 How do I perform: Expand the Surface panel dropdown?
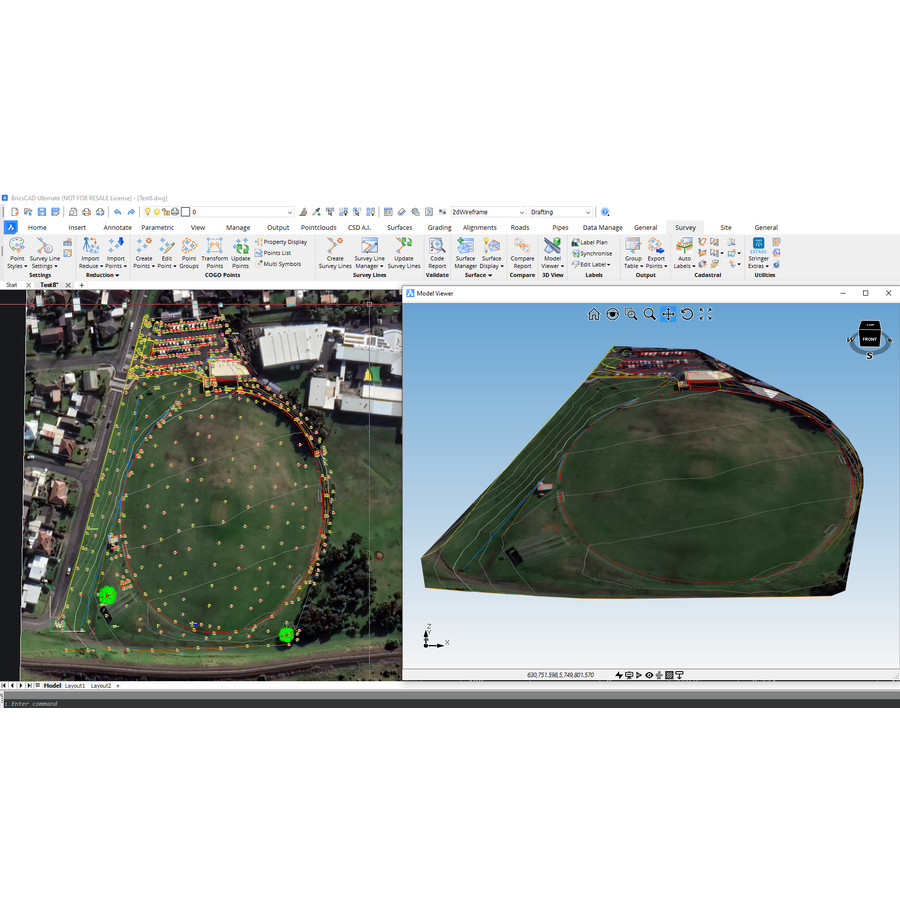pyautogui.click(x=478, y=276)
